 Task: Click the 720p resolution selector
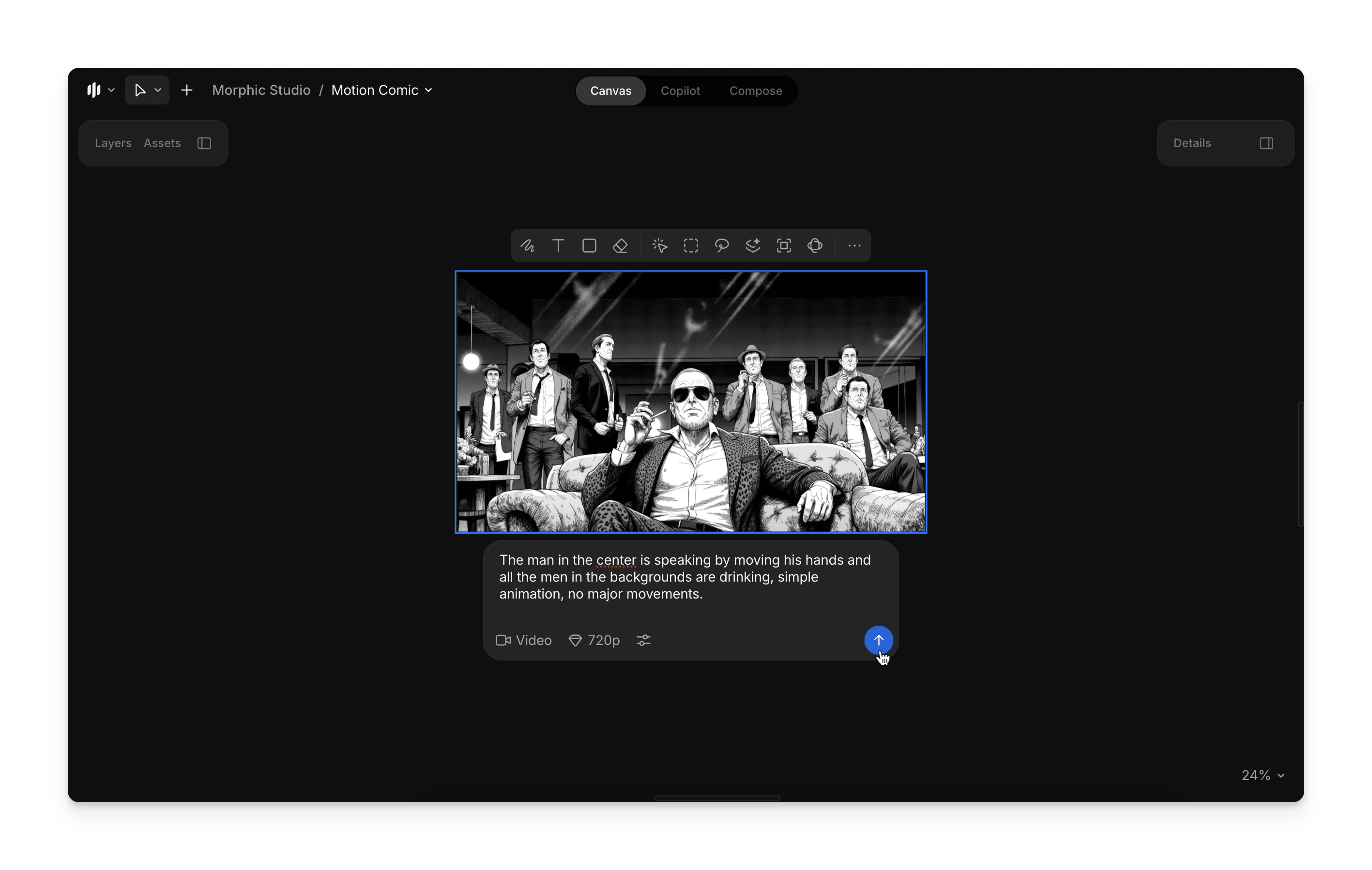point(595,641)
